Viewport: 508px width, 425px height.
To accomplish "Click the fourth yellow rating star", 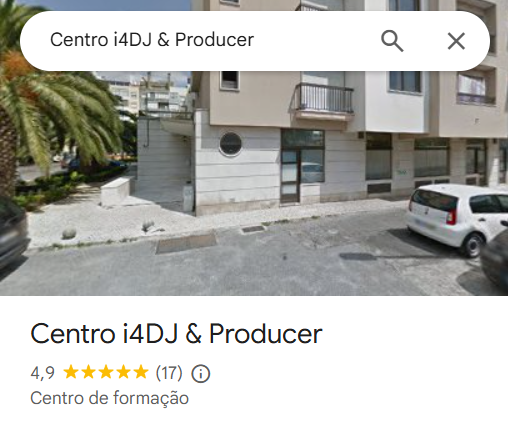I will point(123,372).
